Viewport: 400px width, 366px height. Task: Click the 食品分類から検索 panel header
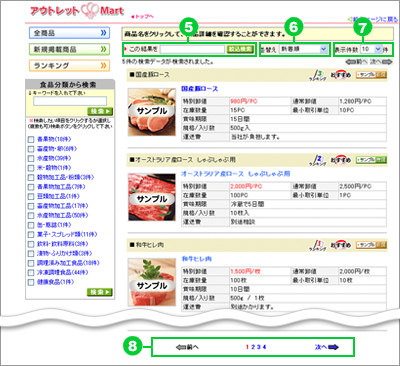[70, 85]
